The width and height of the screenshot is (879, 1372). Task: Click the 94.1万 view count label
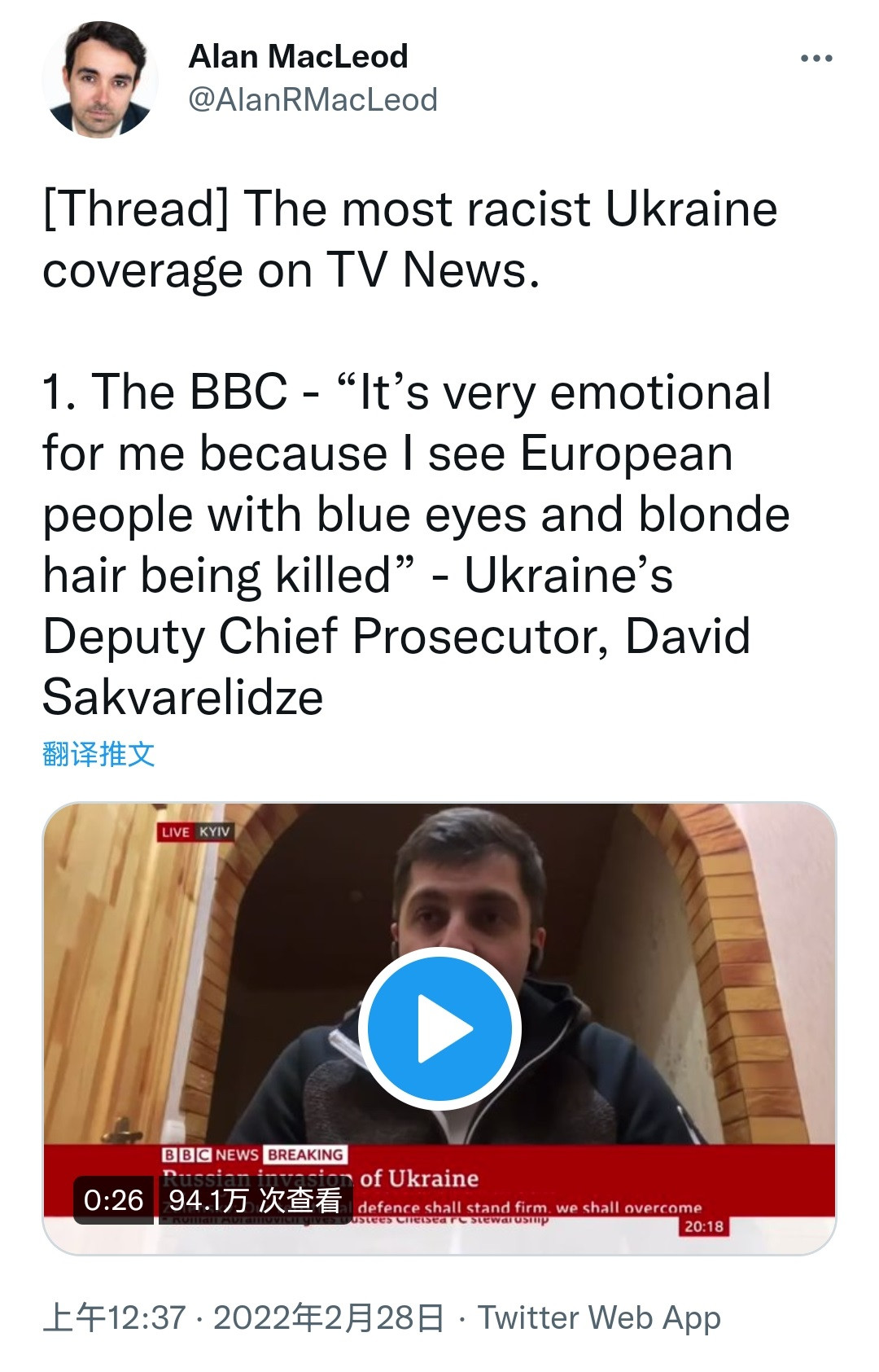(255, 1199)
